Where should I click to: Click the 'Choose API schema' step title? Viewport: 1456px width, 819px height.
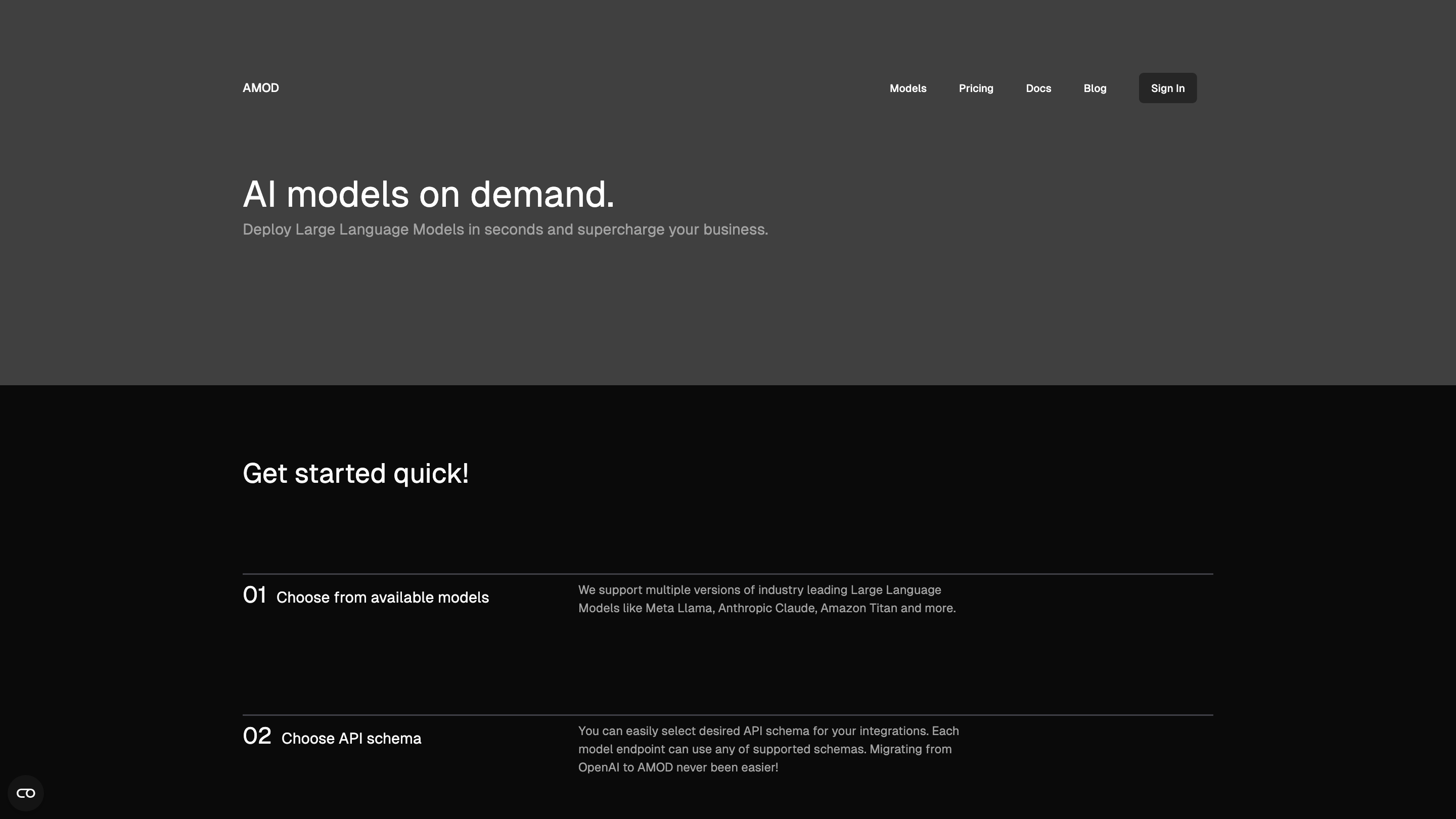click(x=351, y=739)
